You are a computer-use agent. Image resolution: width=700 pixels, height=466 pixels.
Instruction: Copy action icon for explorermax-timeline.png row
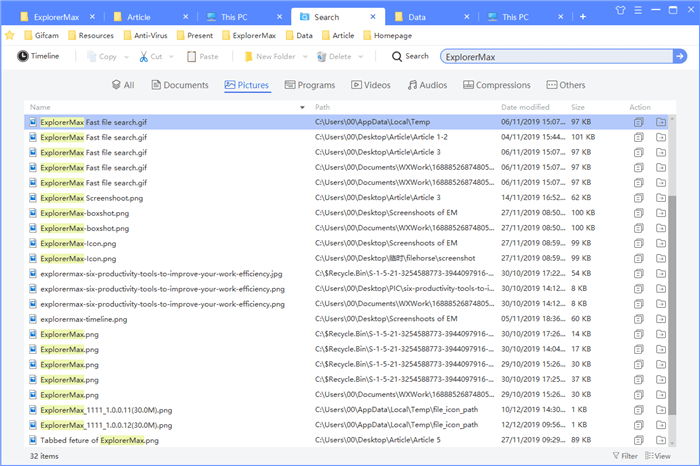pos(639,319)
